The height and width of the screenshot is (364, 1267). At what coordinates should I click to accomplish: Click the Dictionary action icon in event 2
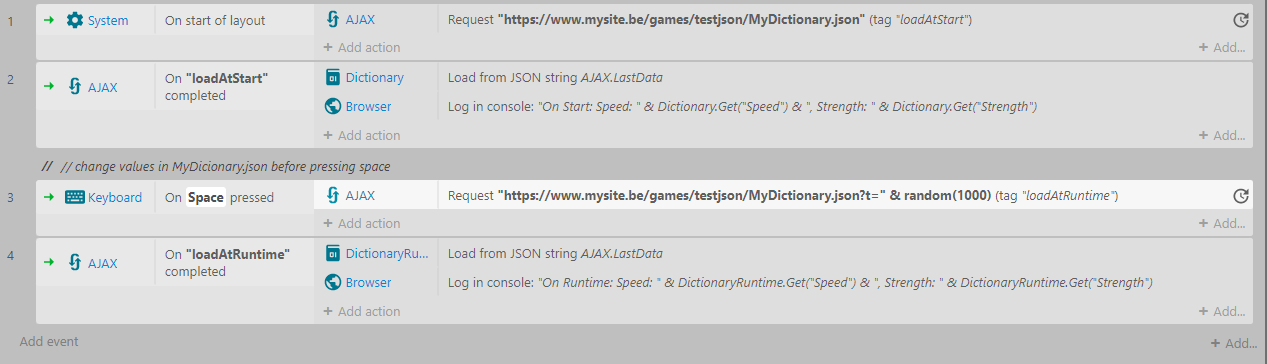click(334, 77)
